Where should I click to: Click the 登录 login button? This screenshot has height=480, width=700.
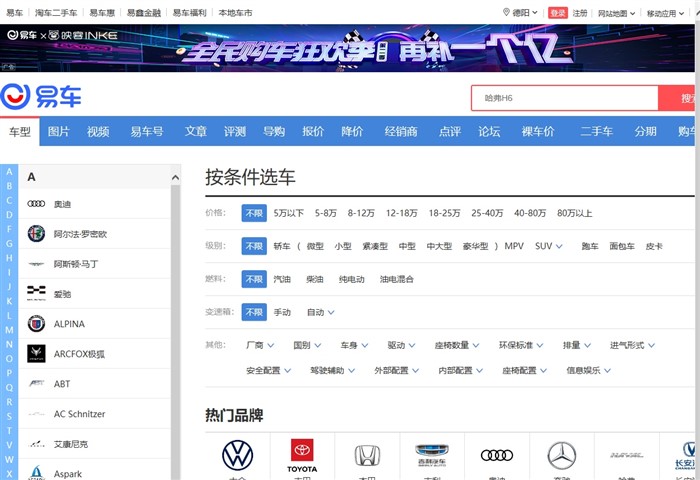pyautogui.click(x=558, y=13)
